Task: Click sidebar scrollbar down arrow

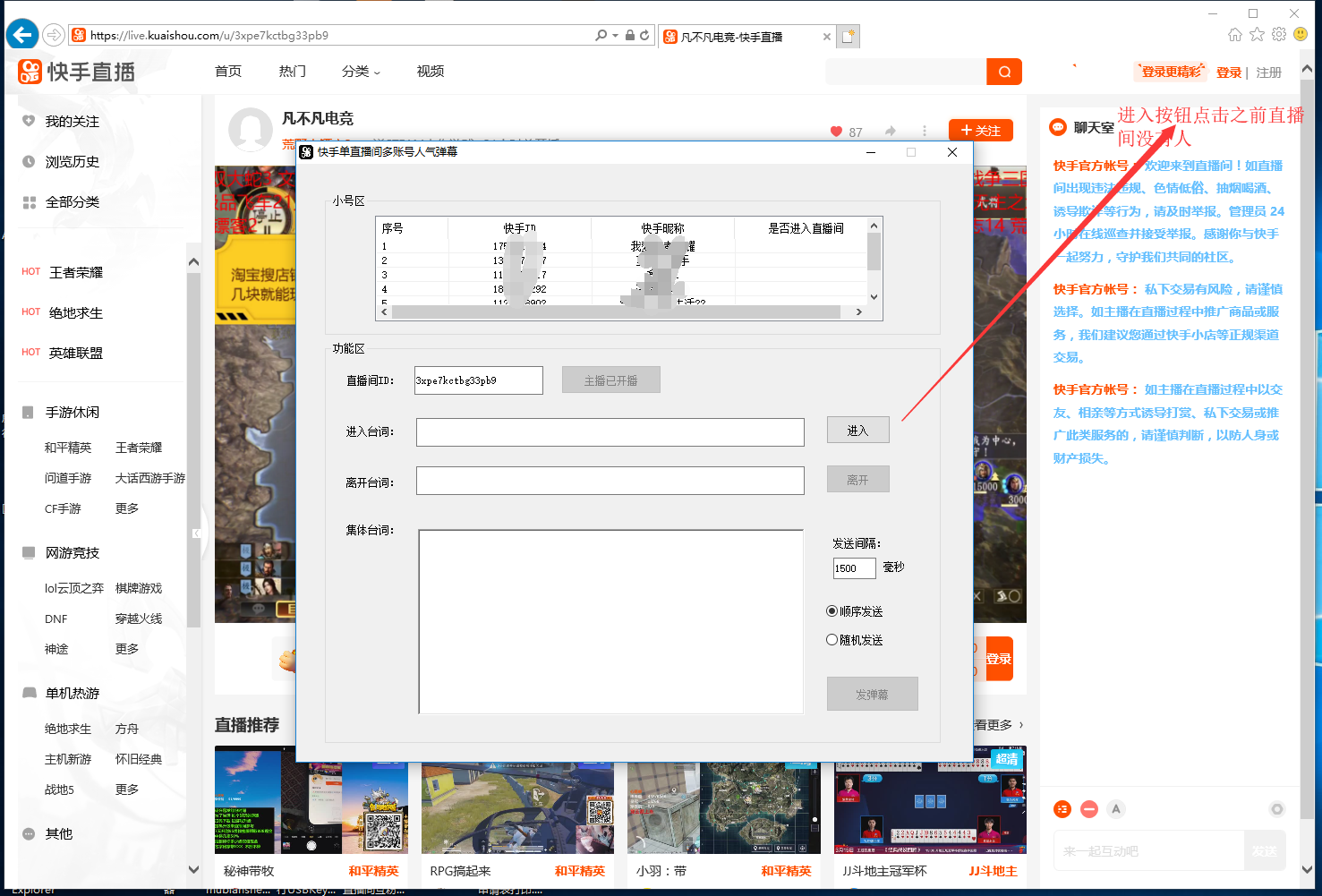Action: click(193, 869)
